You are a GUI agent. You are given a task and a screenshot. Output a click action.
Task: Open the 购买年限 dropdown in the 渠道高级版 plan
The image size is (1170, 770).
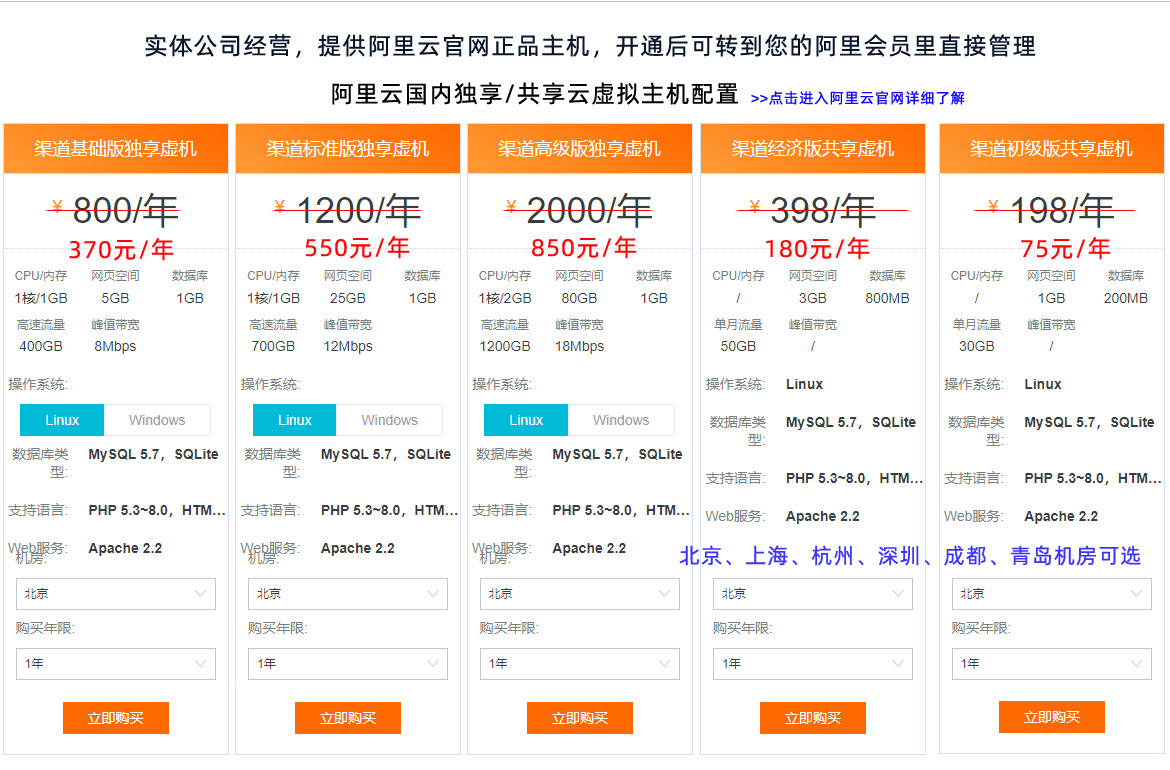click(580, 664)
